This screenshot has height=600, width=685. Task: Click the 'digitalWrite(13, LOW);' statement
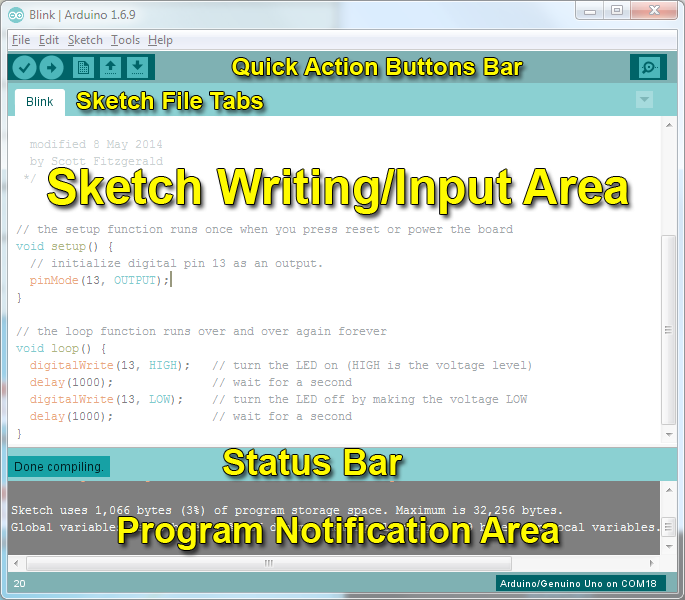[x=106, y=399]
